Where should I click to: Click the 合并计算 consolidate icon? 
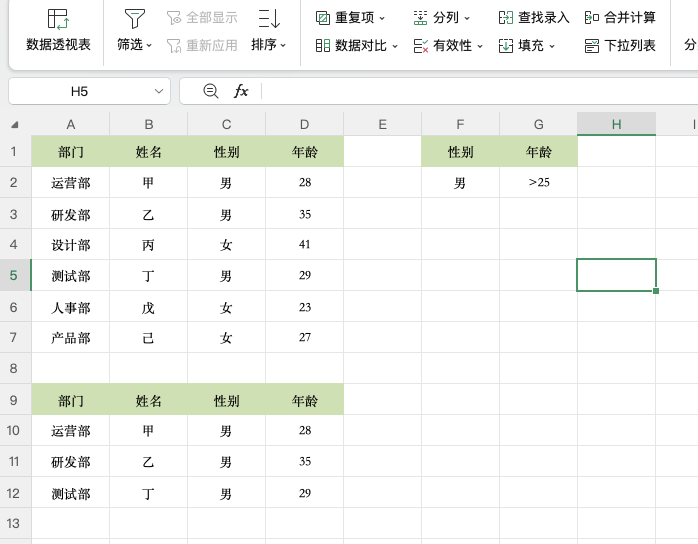[x=592, y=18]
